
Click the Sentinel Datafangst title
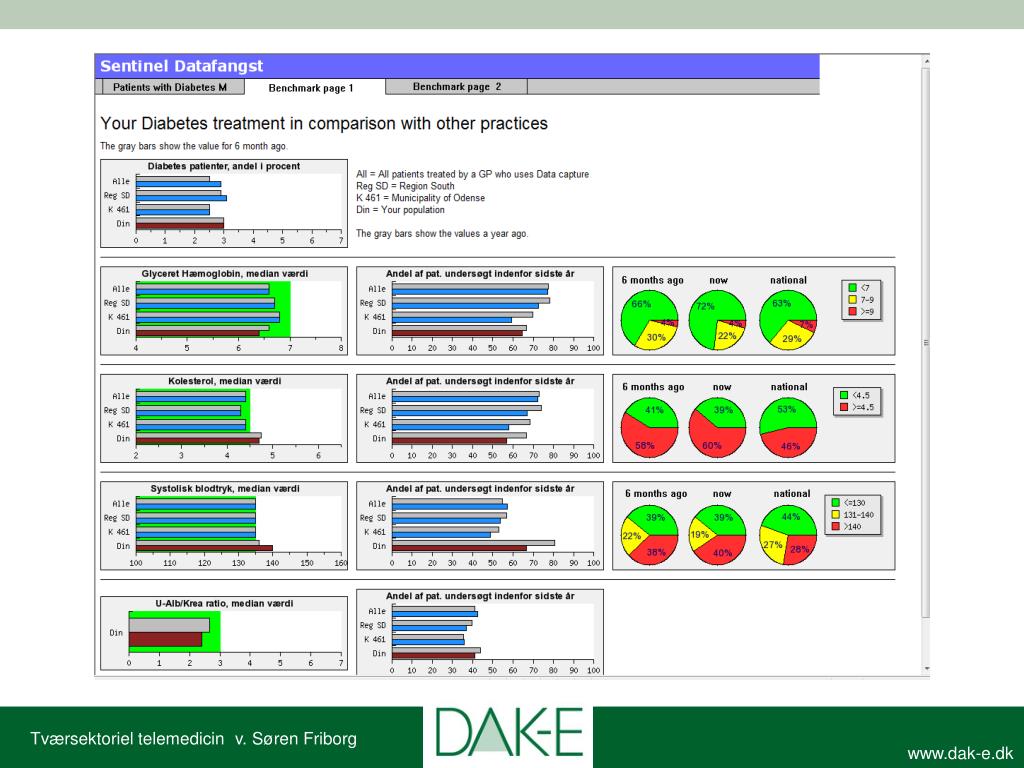click(182, 66)
